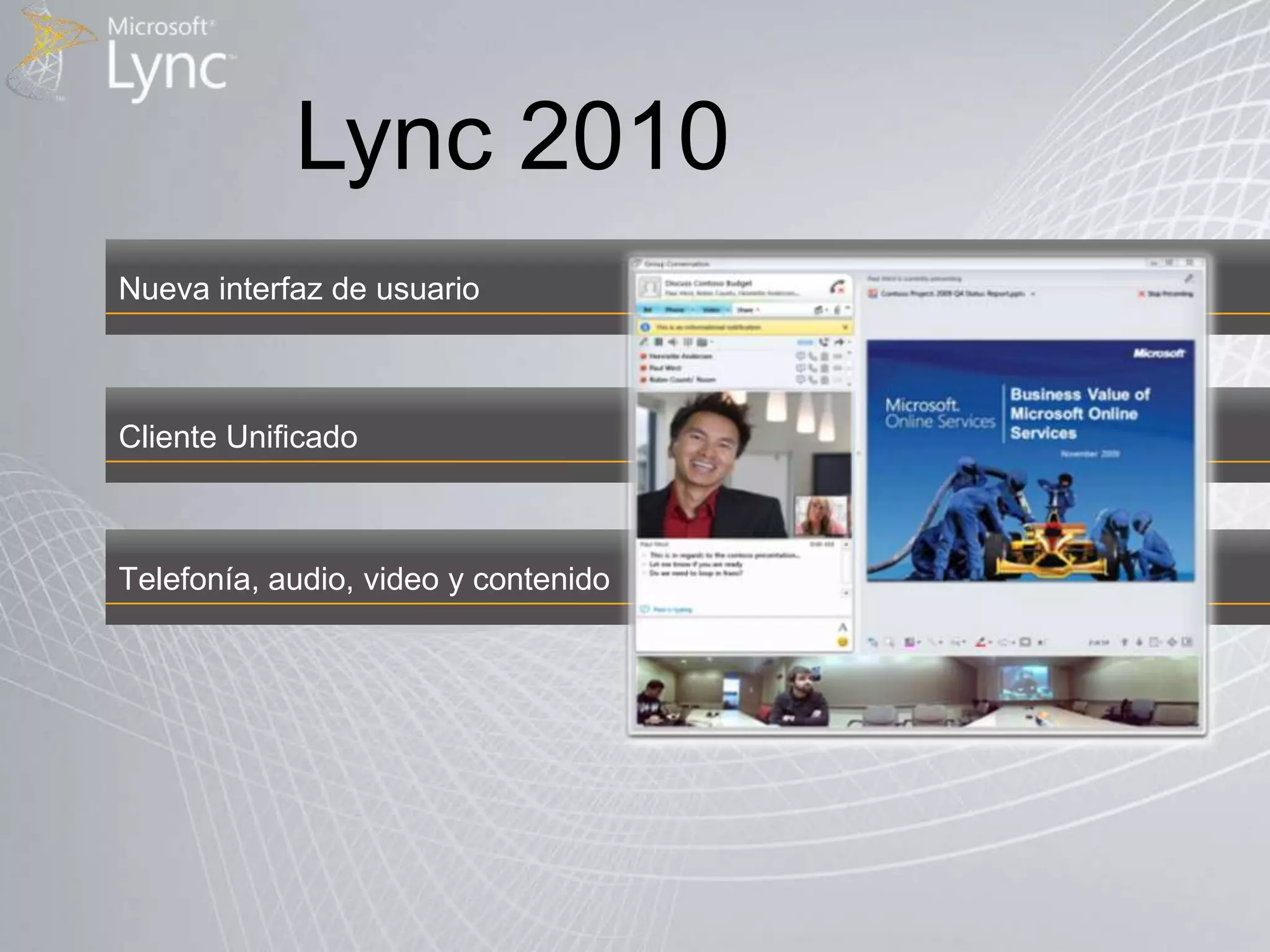Click the rectangle shape tool in annotation toolbar

(1025, 642)
